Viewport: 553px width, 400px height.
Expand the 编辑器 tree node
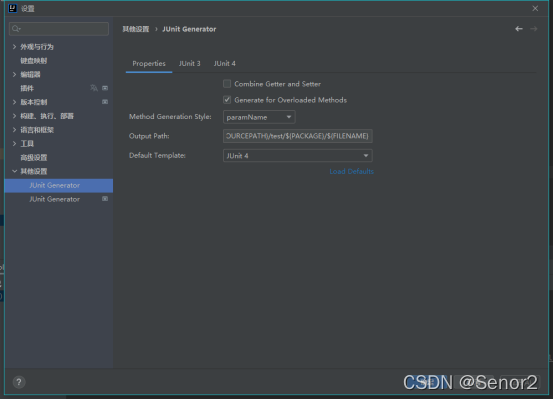pos(14,74)
